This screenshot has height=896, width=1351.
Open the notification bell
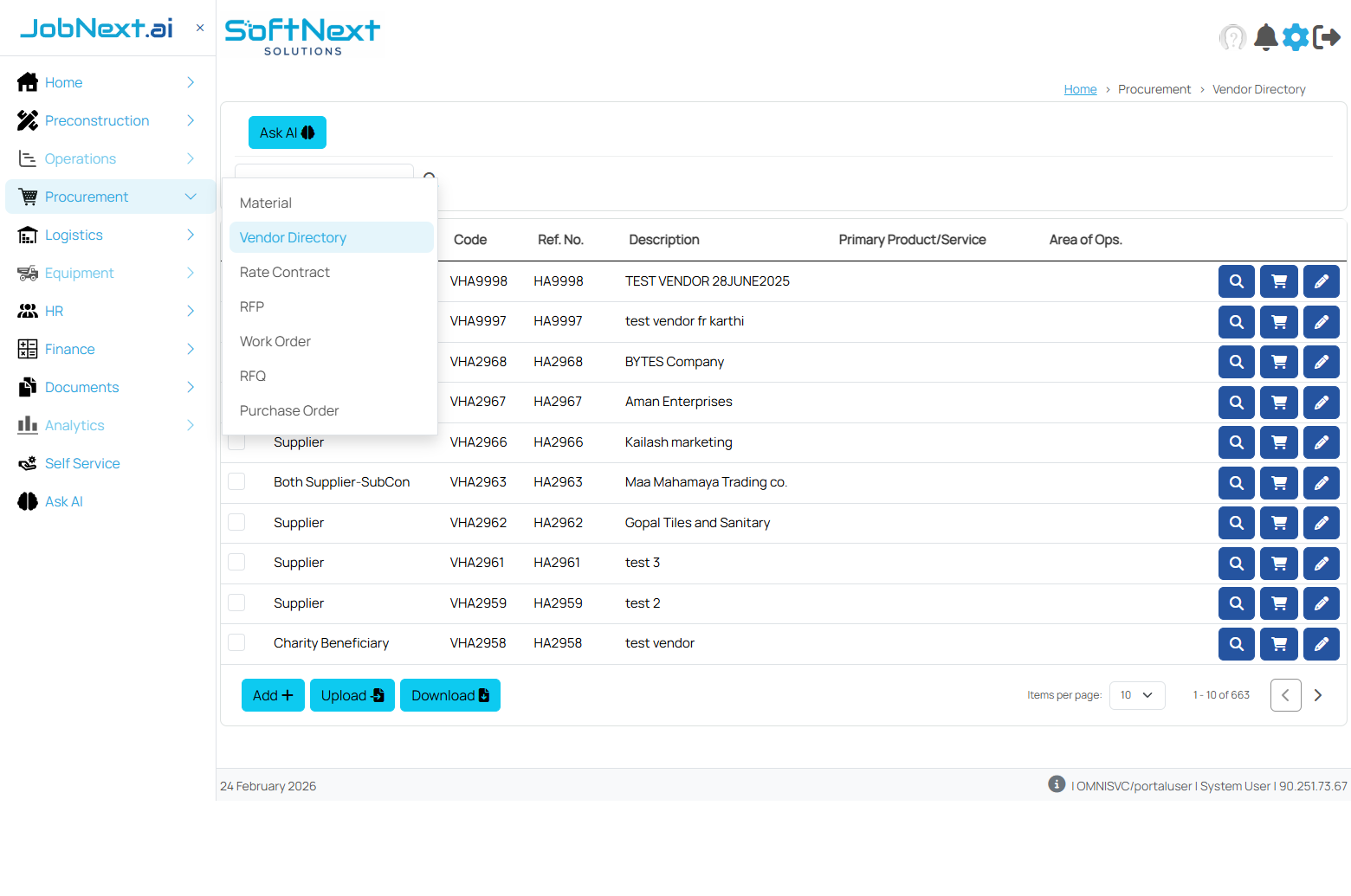(x=1265, y=37)
